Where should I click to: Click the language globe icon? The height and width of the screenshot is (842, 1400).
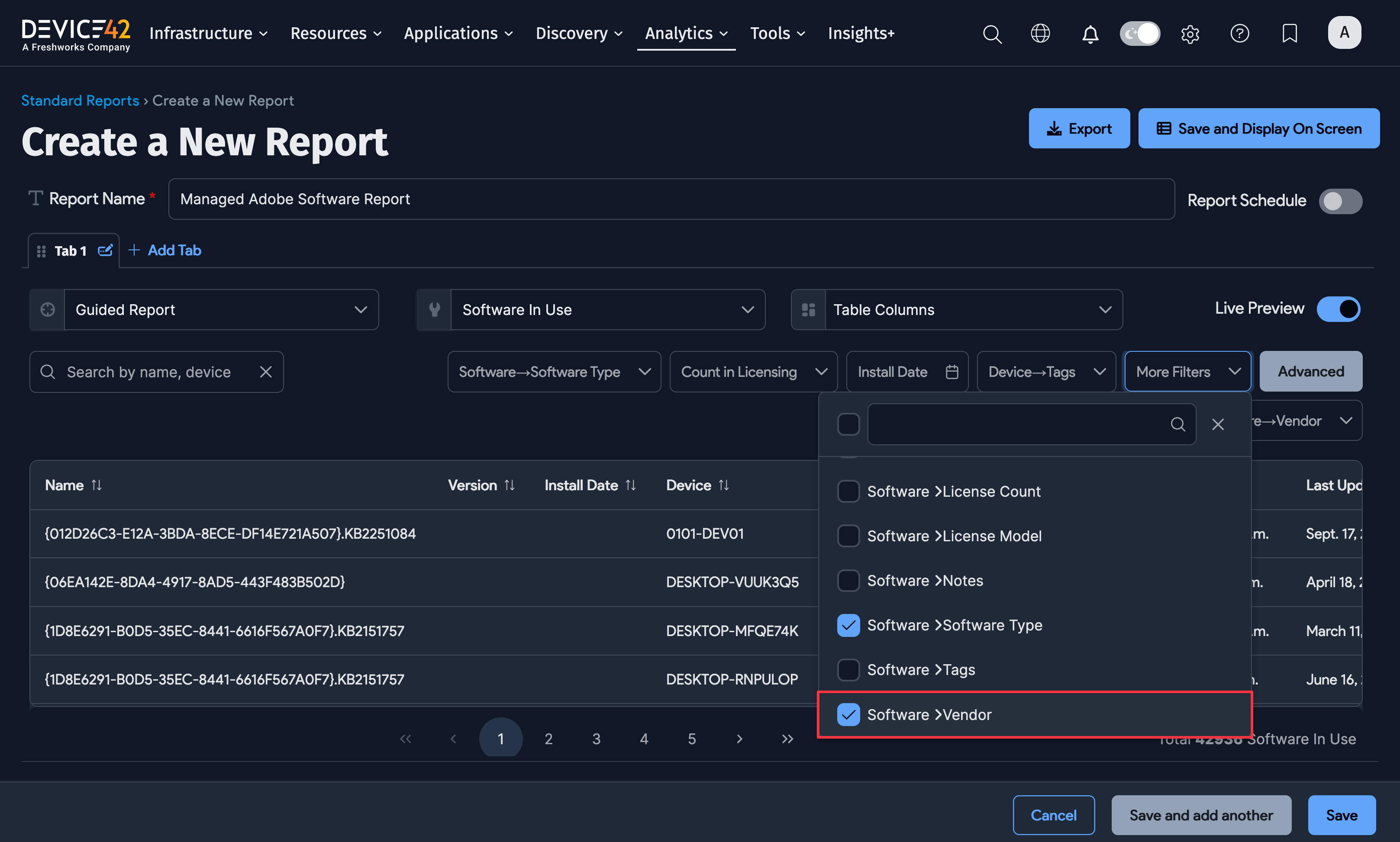tap(1040, 33)
